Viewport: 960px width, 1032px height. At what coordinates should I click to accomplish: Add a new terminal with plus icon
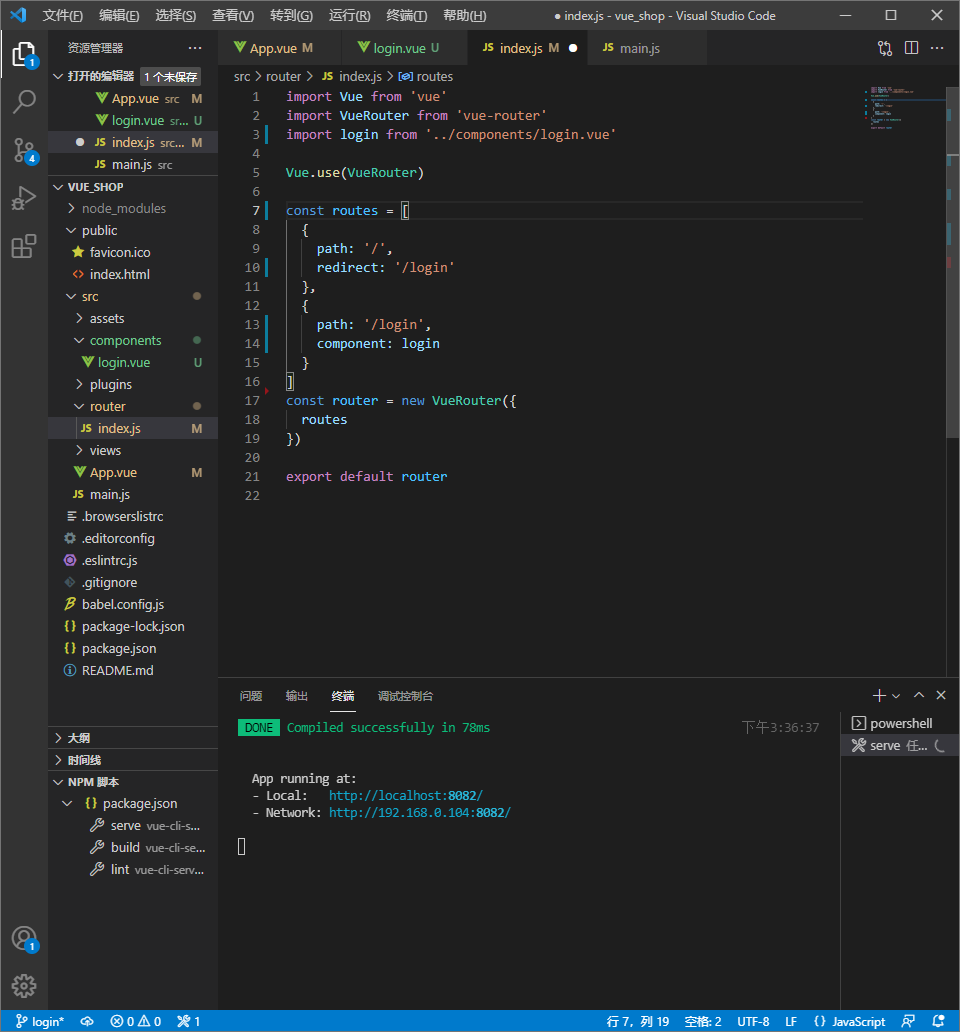(x=879, y=696)
